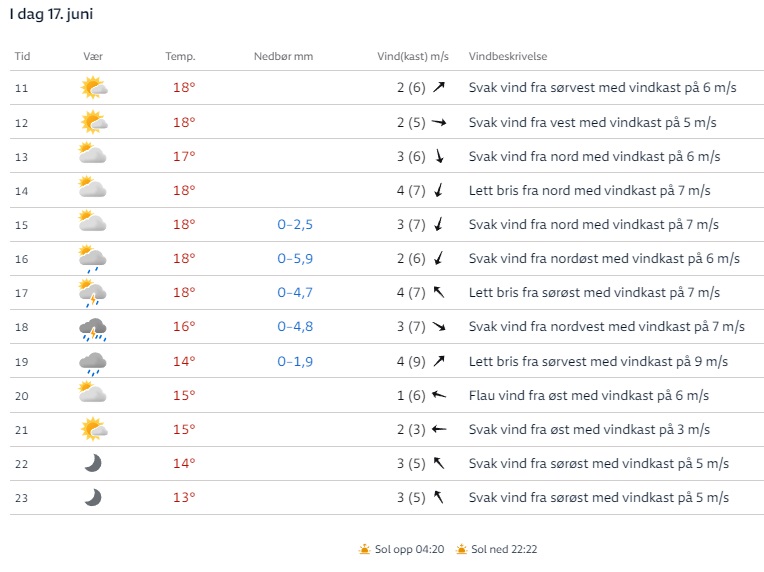Viewport: 764px width, 572px height.
Task: Click the wind arrow for hour 12
Action: point(438,123)
